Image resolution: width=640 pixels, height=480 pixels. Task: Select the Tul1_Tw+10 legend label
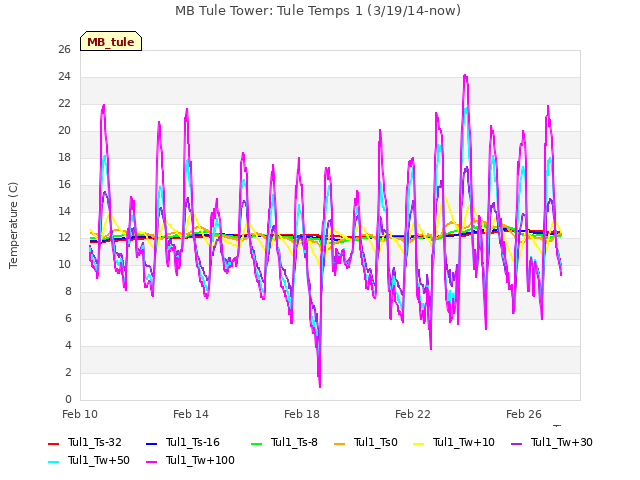(464, 442)
